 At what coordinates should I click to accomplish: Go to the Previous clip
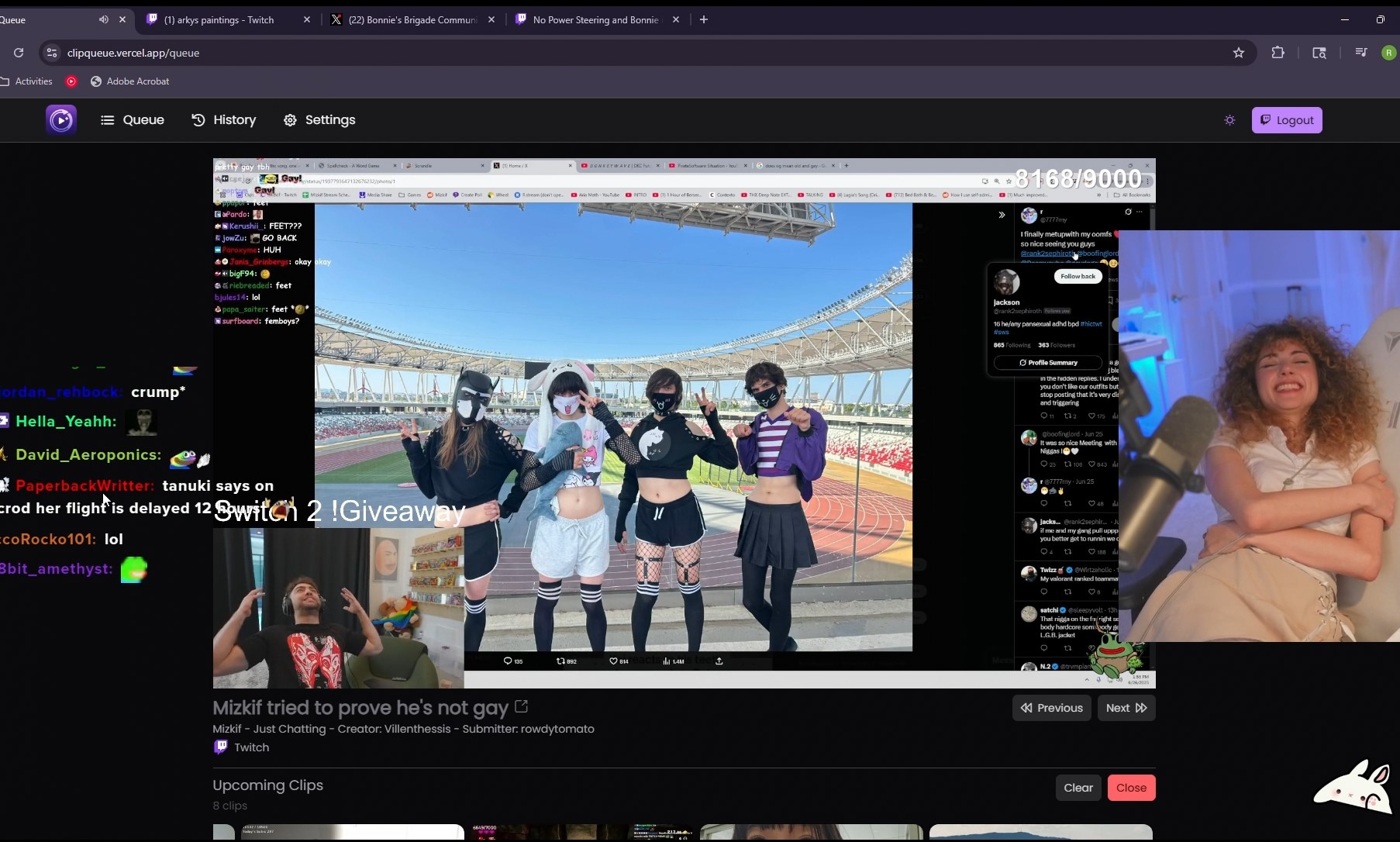click(1052, 708)
